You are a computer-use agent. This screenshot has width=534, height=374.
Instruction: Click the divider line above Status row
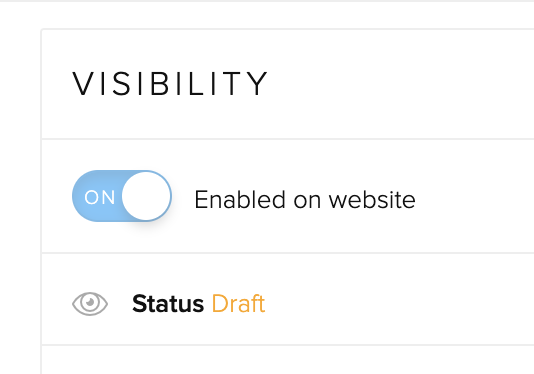[x=287, y=253]
